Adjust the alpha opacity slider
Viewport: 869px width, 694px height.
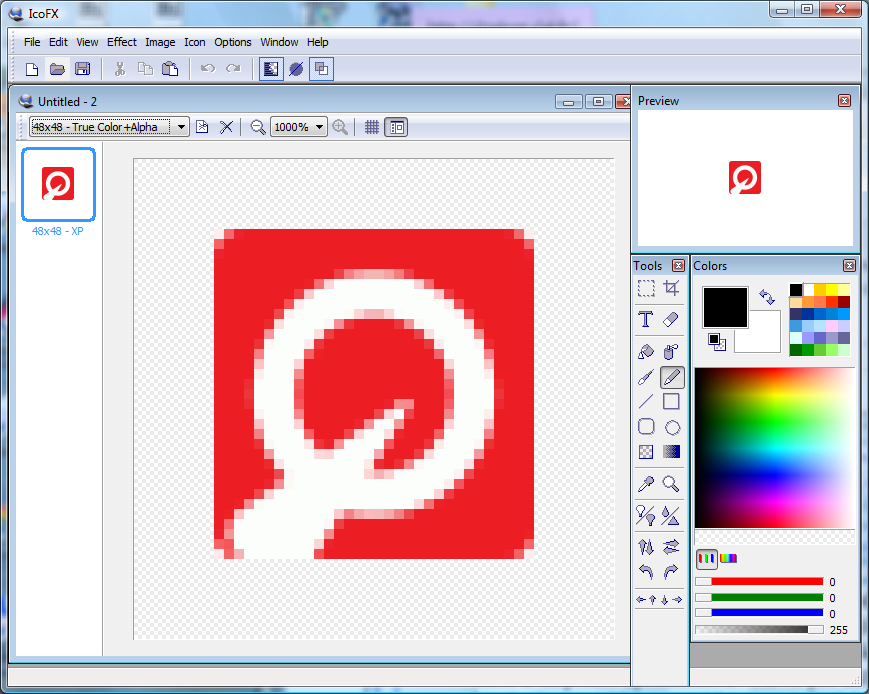760,629
